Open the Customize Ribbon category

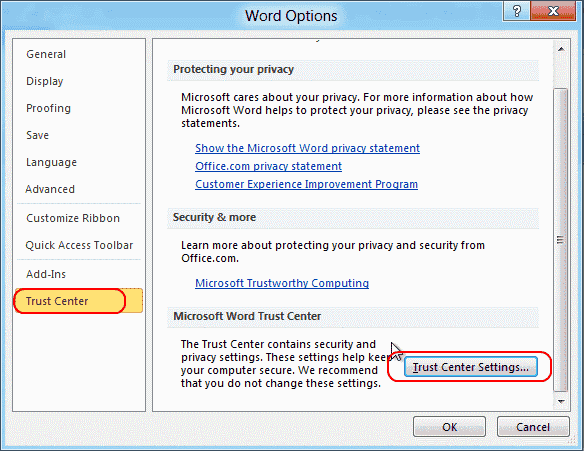pos(73,218)
